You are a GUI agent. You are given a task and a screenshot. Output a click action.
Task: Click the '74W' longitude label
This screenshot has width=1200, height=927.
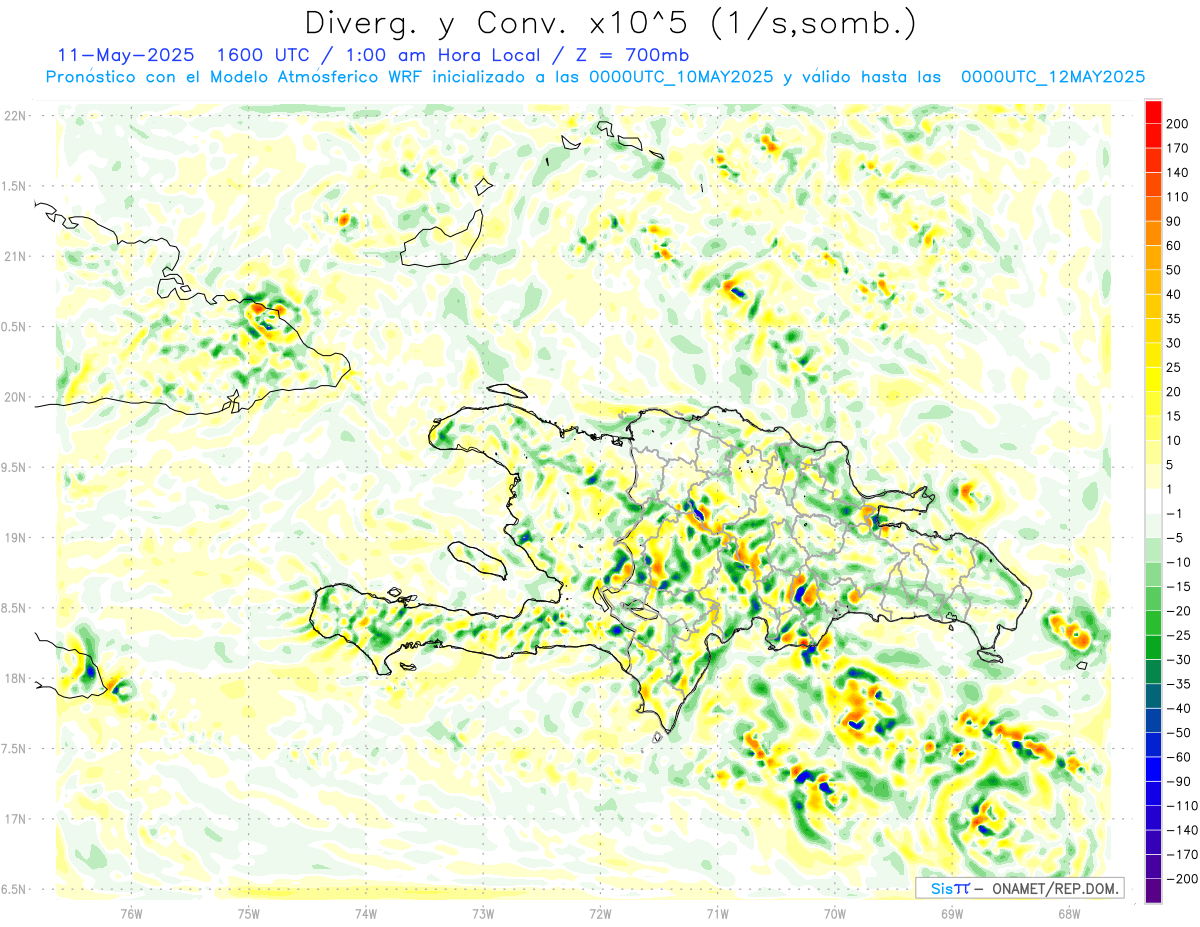pyautogui.click(x=366, y=914)
